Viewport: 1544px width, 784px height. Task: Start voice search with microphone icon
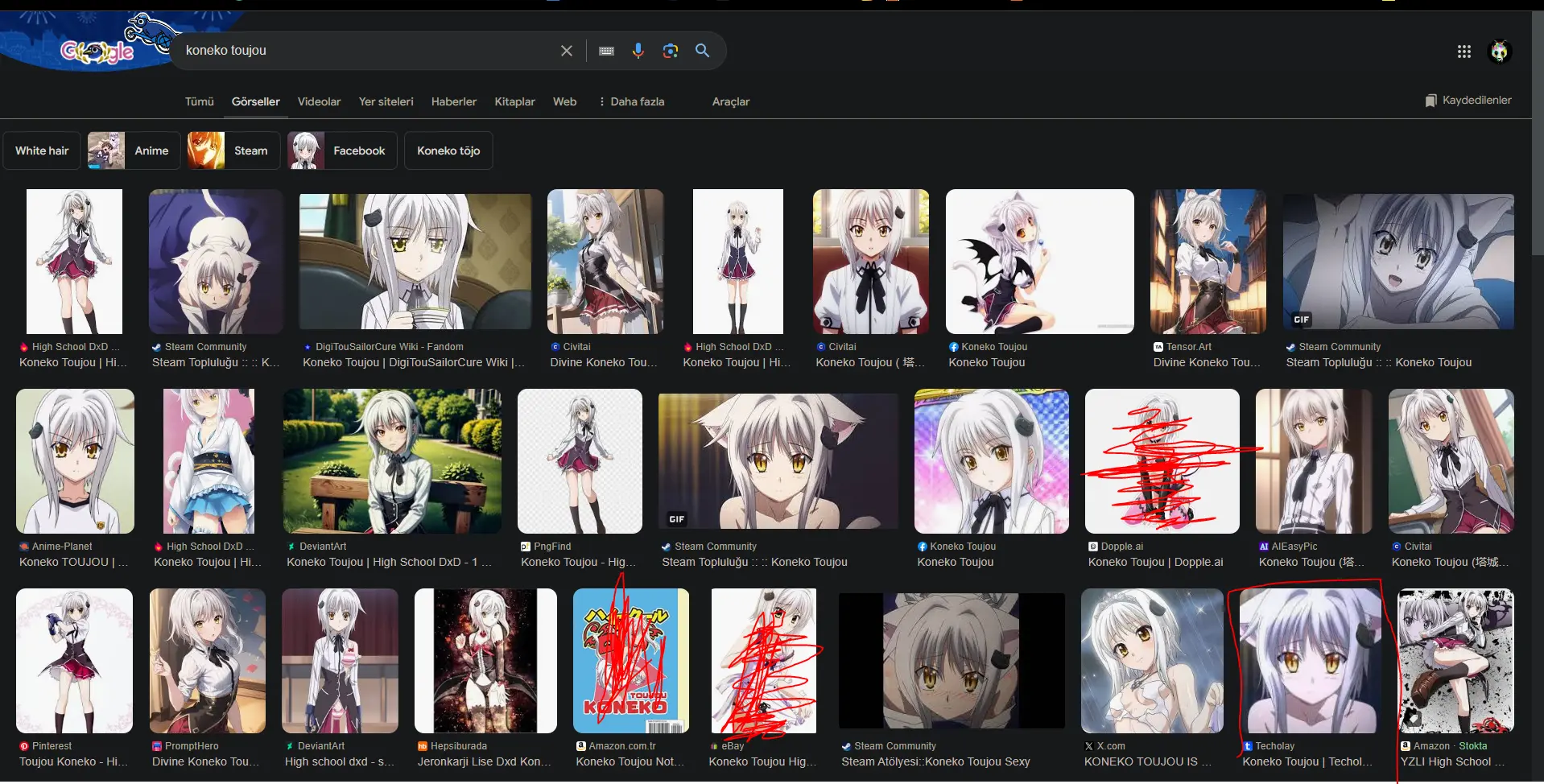coord(638,51)
